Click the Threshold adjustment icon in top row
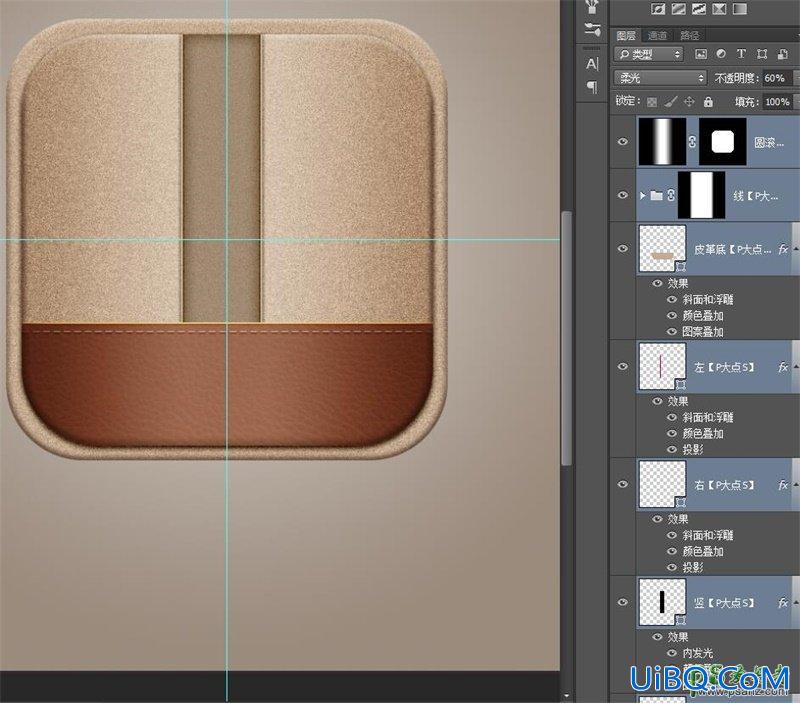Image resolution: width=800 pixels, height=703 pixels. pyautogui.click(x=699, y=9)
